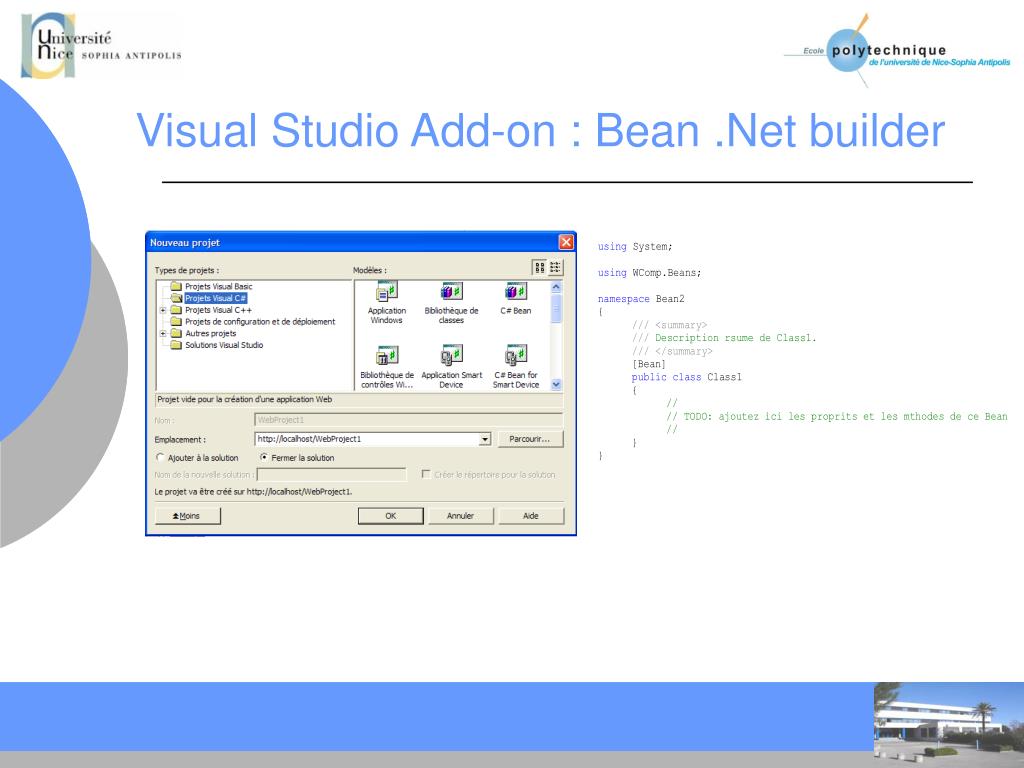Image resolution: width=1024 pixels, height=768 pixels.
Task: Select the Autres projets label
Action: tap(210, 333)
